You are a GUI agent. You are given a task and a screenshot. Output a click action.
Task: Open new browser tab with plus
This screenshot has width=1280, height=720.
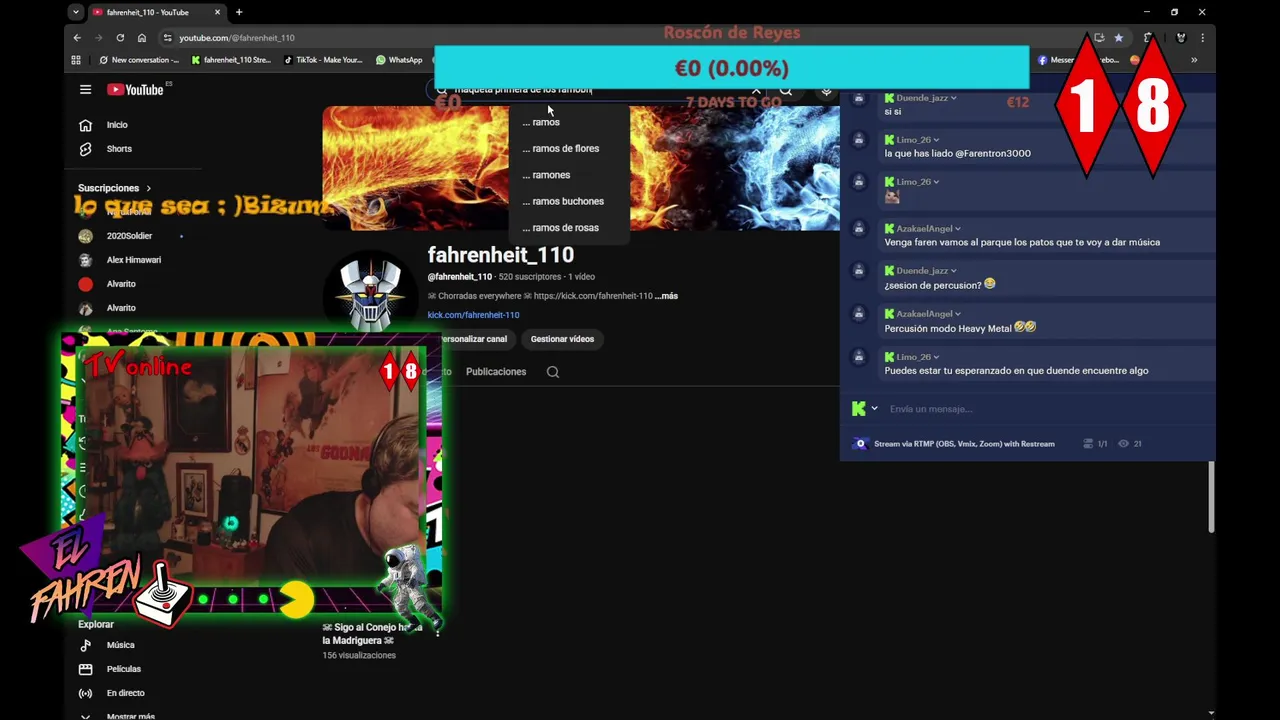point(239,12)
